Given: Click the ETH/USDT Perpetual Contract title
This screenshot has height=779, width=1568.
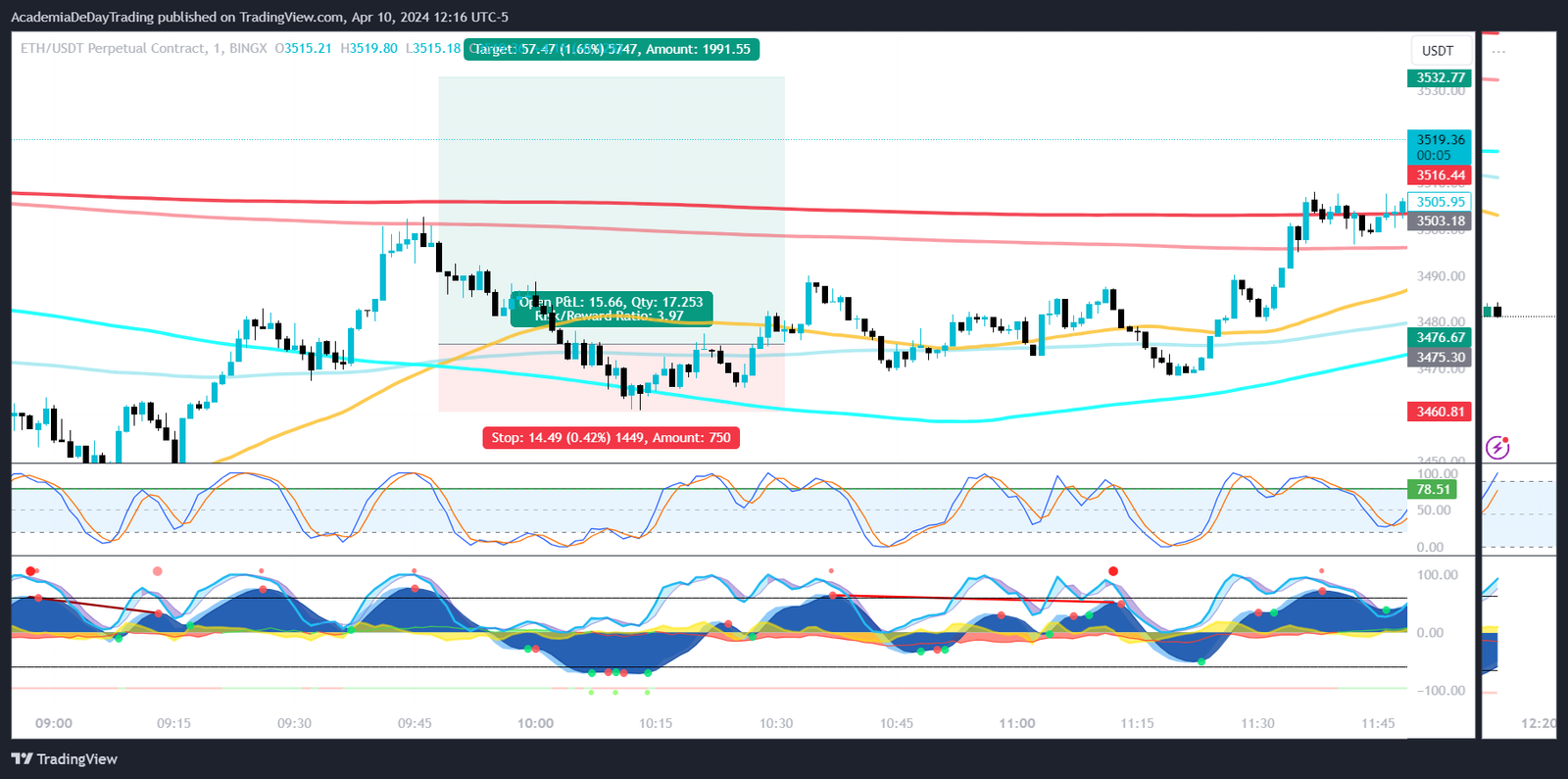Looking at the screenshot, I should click(113, 48).
